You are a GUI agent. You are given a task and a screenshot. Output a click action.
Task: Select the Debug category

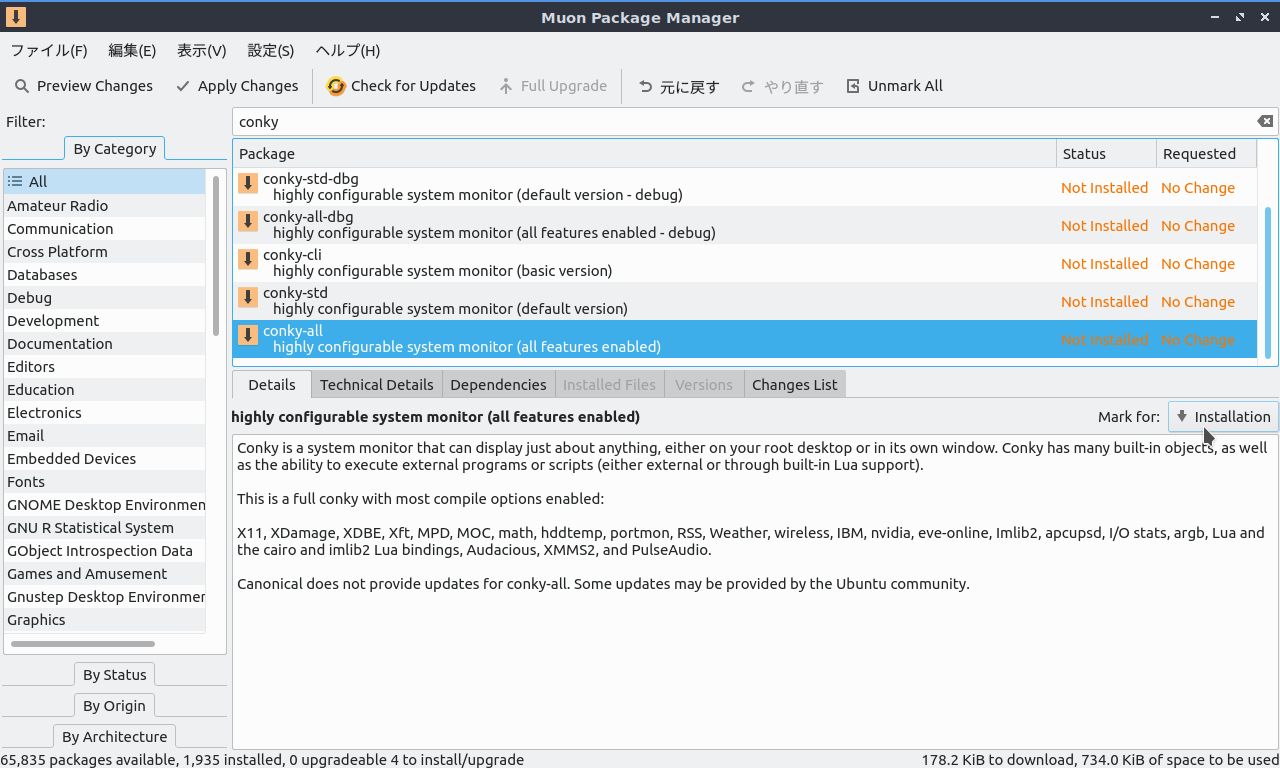tap(105, 297)
